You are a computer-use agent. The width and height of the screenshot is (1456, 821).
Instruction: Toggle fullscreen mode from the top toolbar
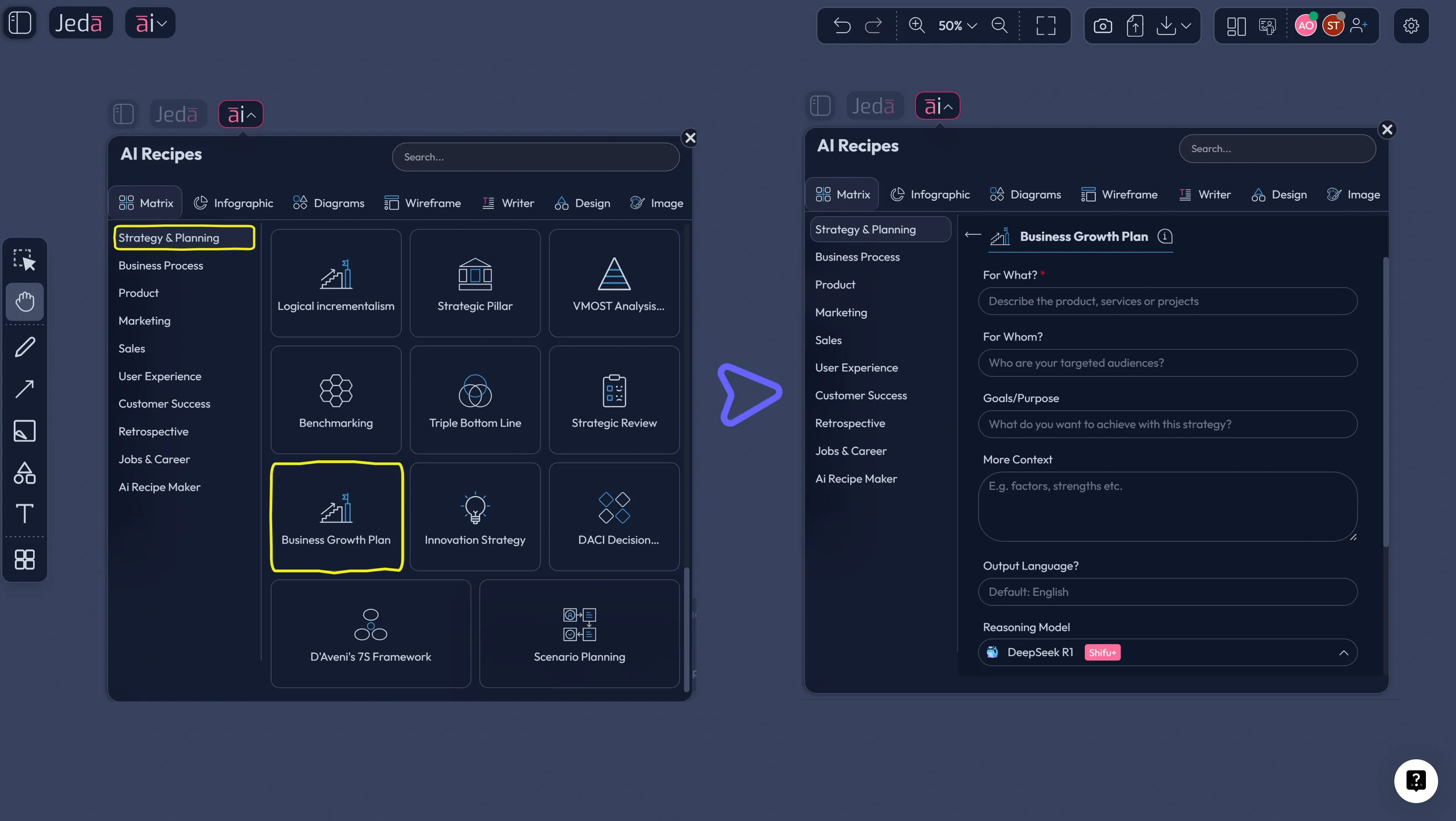point(1046,26)
